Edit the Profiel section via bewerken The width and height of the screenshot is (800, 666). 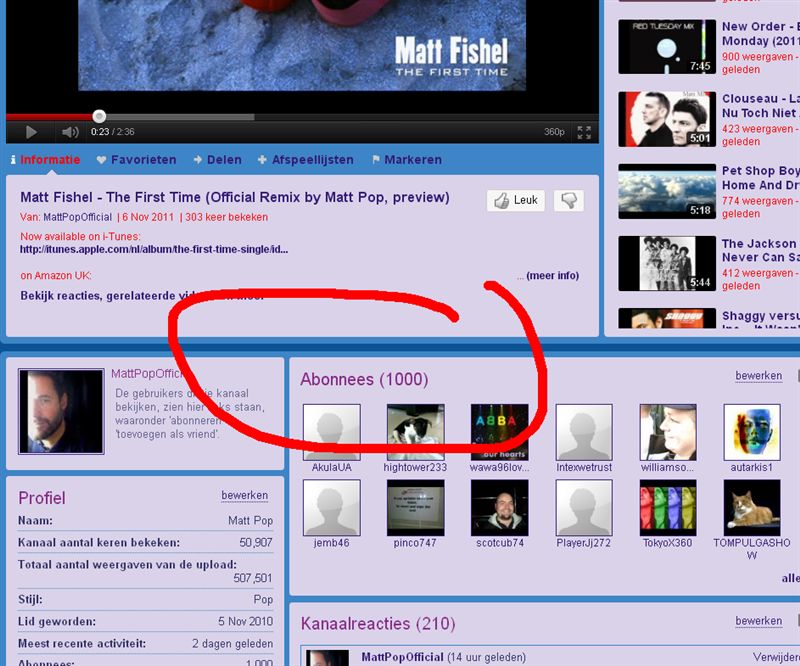click(x=244, y=496)
